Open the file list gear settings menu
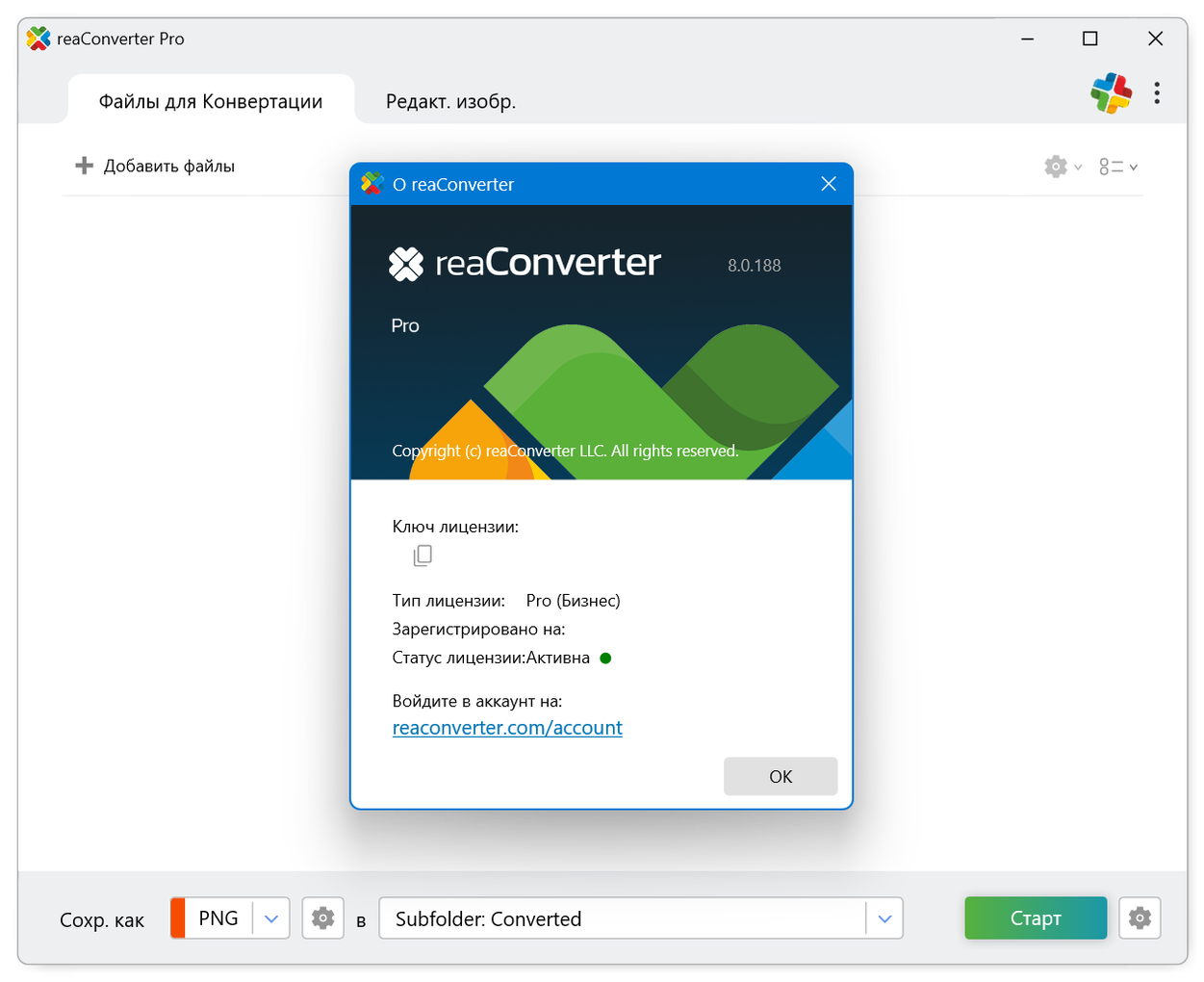The image size is (1204, 982). [x=1063, y=167]
